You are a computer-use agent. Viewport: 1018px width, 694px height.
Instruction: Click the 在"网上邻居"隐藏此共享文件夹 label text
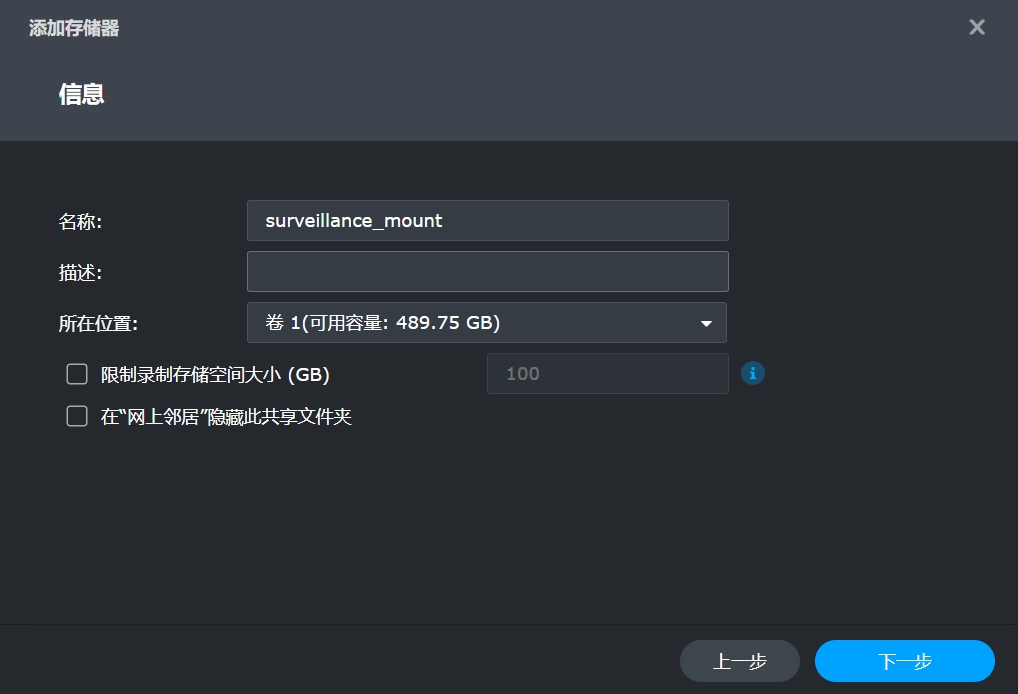point(226,417)
